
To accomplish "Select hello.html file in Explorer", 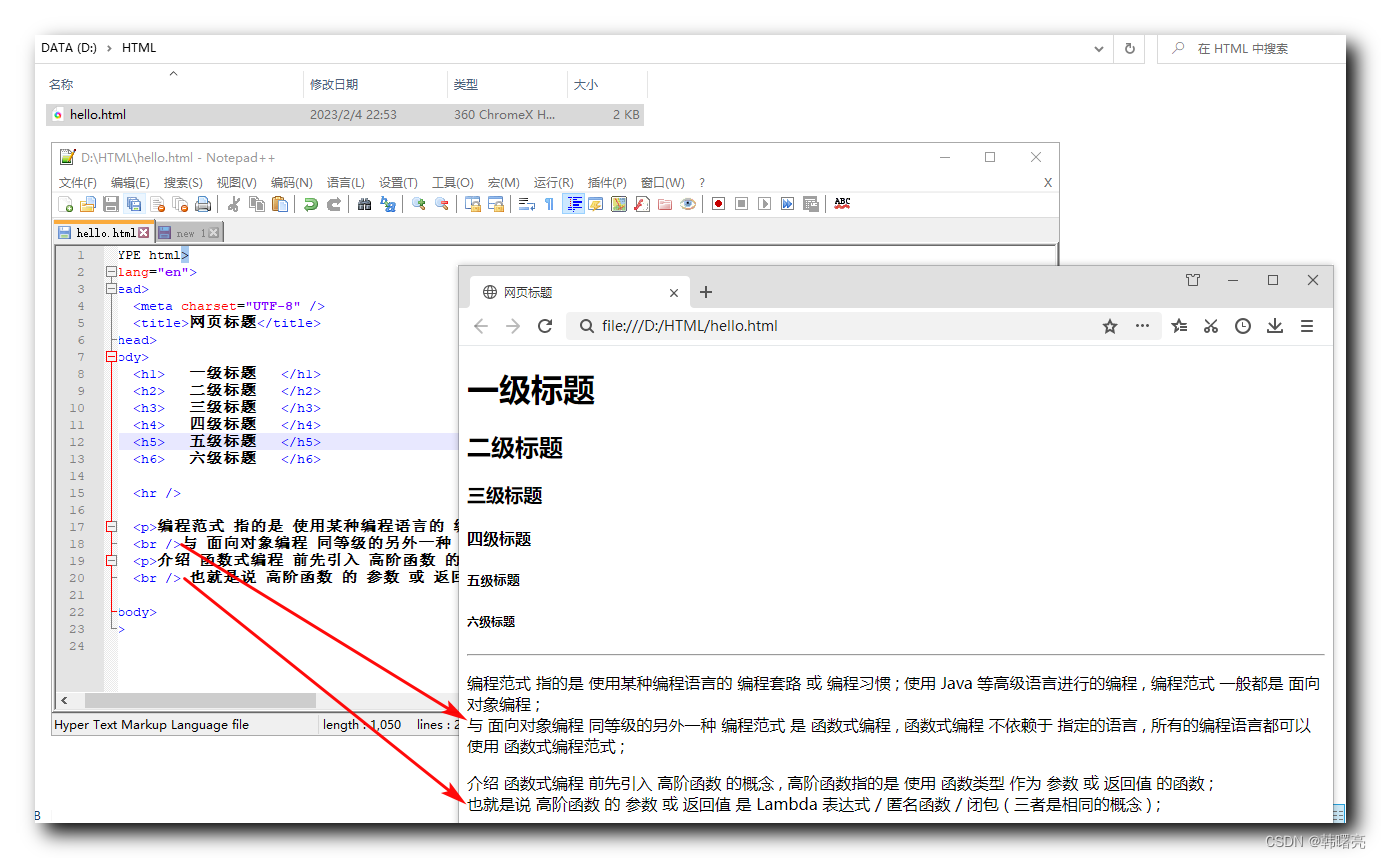I will click(345, 115).
